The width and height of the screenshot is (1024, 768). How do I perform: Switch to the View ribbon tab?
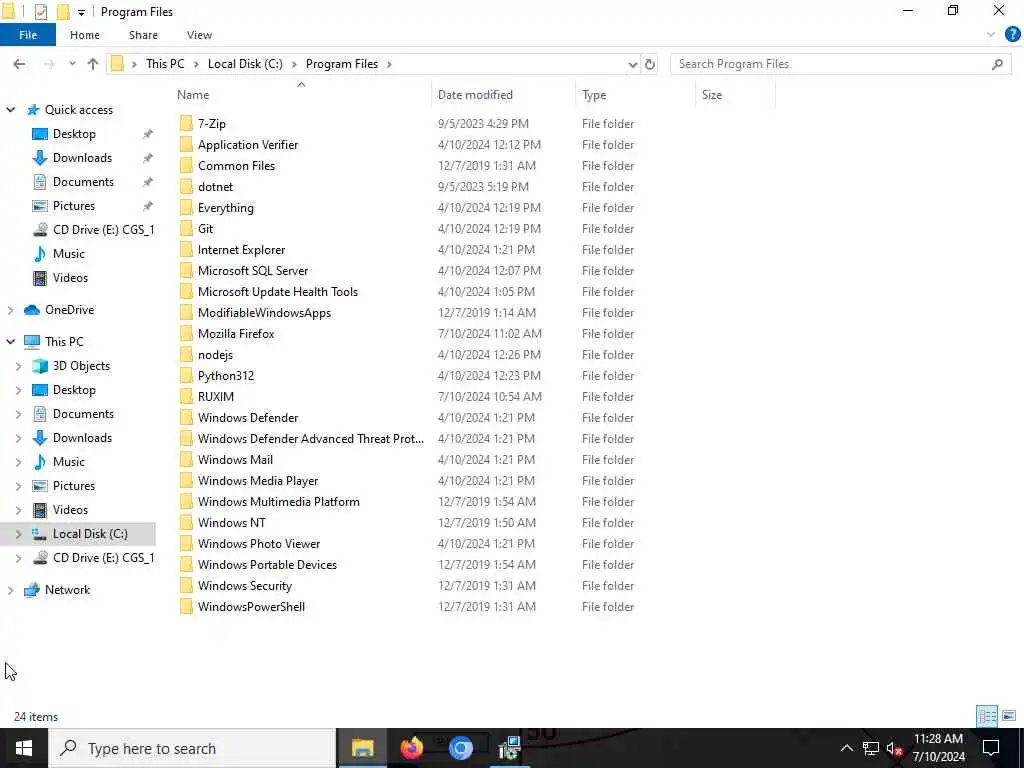pos(199,35)
